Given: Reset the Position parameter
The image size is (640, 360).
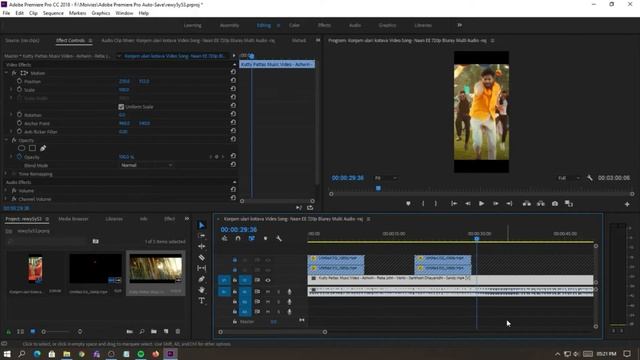Looking at the screenshot, I should point(233,80).
